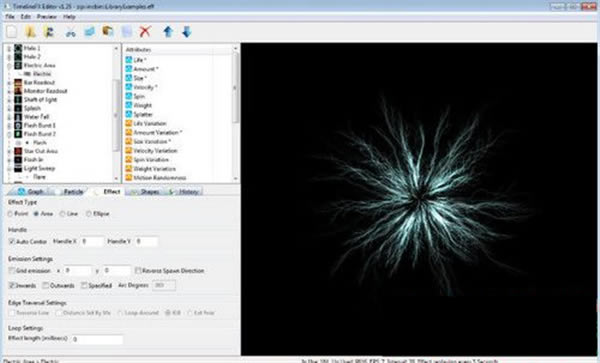
Task: Click the Splatter attribute icon
Action: coord(129,114)
